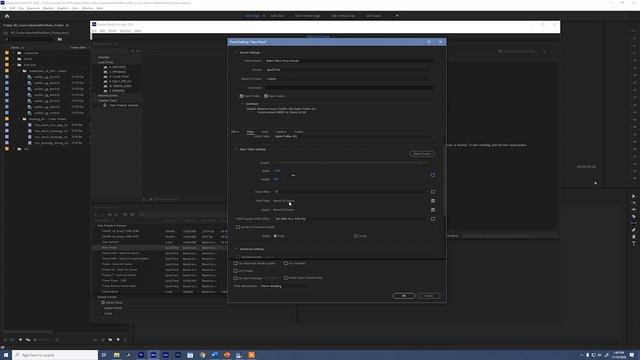
Task: Toggle the Export Video checkbox
Action: click(242, 96)
